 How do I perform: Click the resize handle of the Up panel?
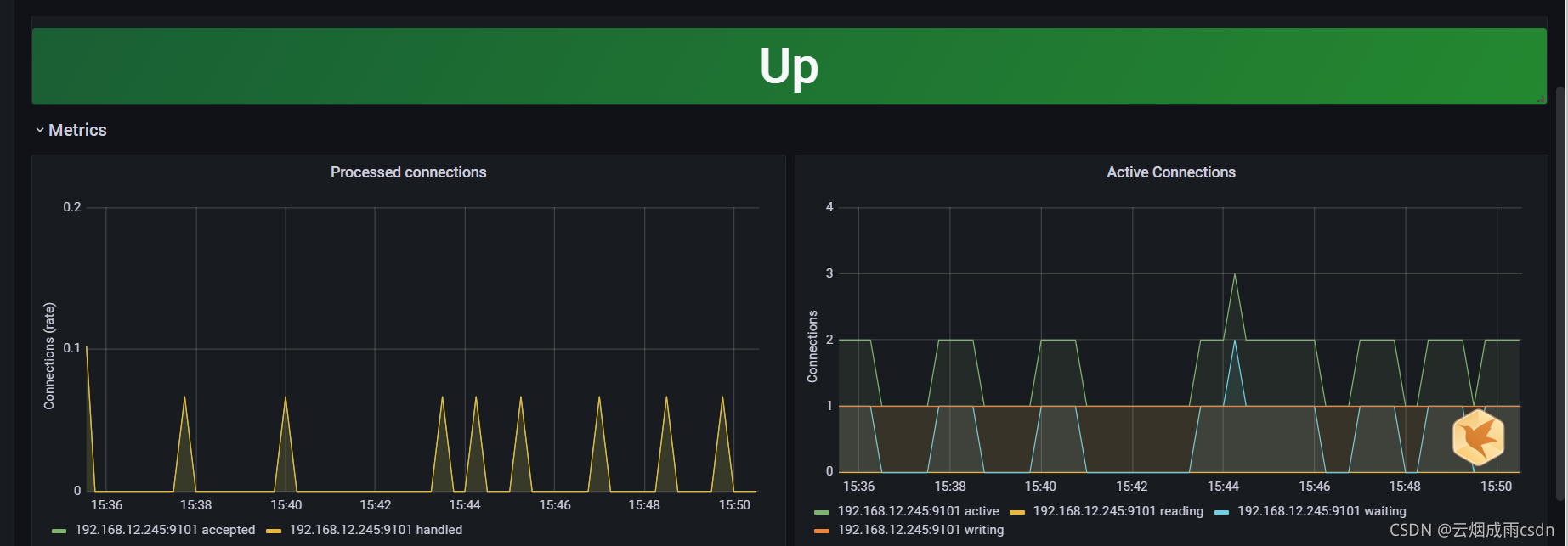1541,99
